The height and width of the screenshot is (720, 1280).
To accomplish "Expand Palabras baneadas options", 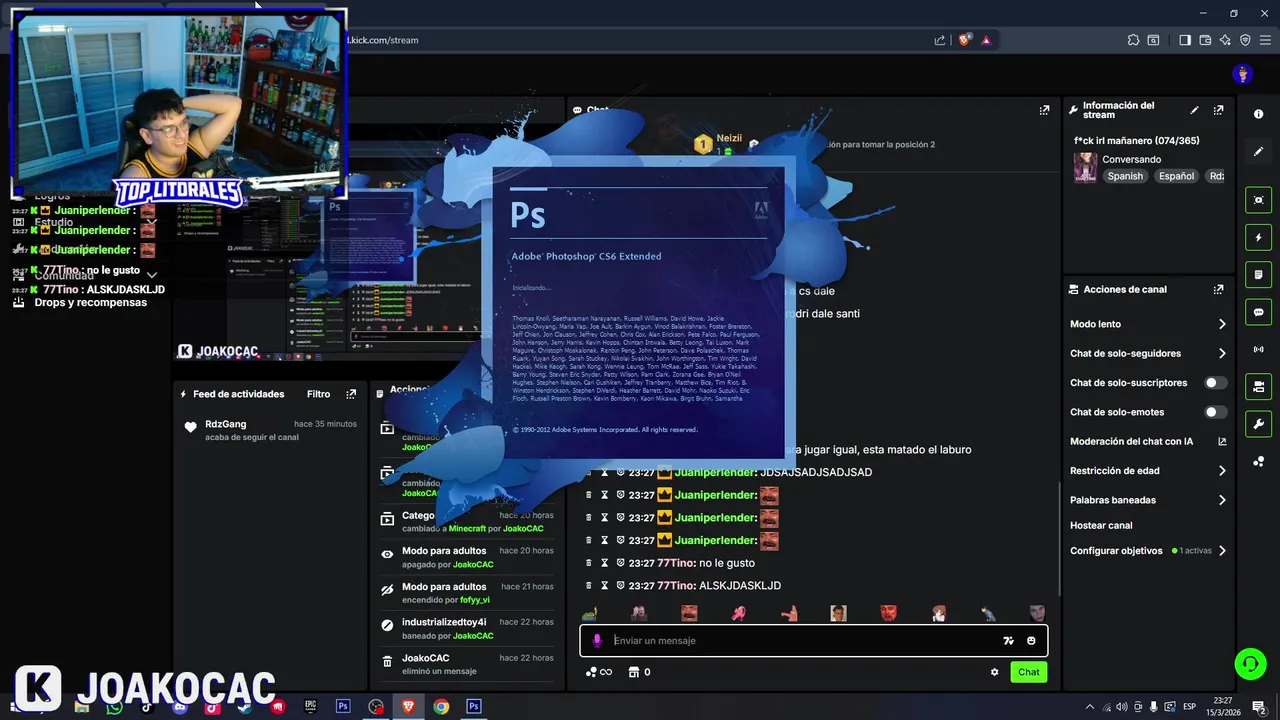I will coord(1222,500).
